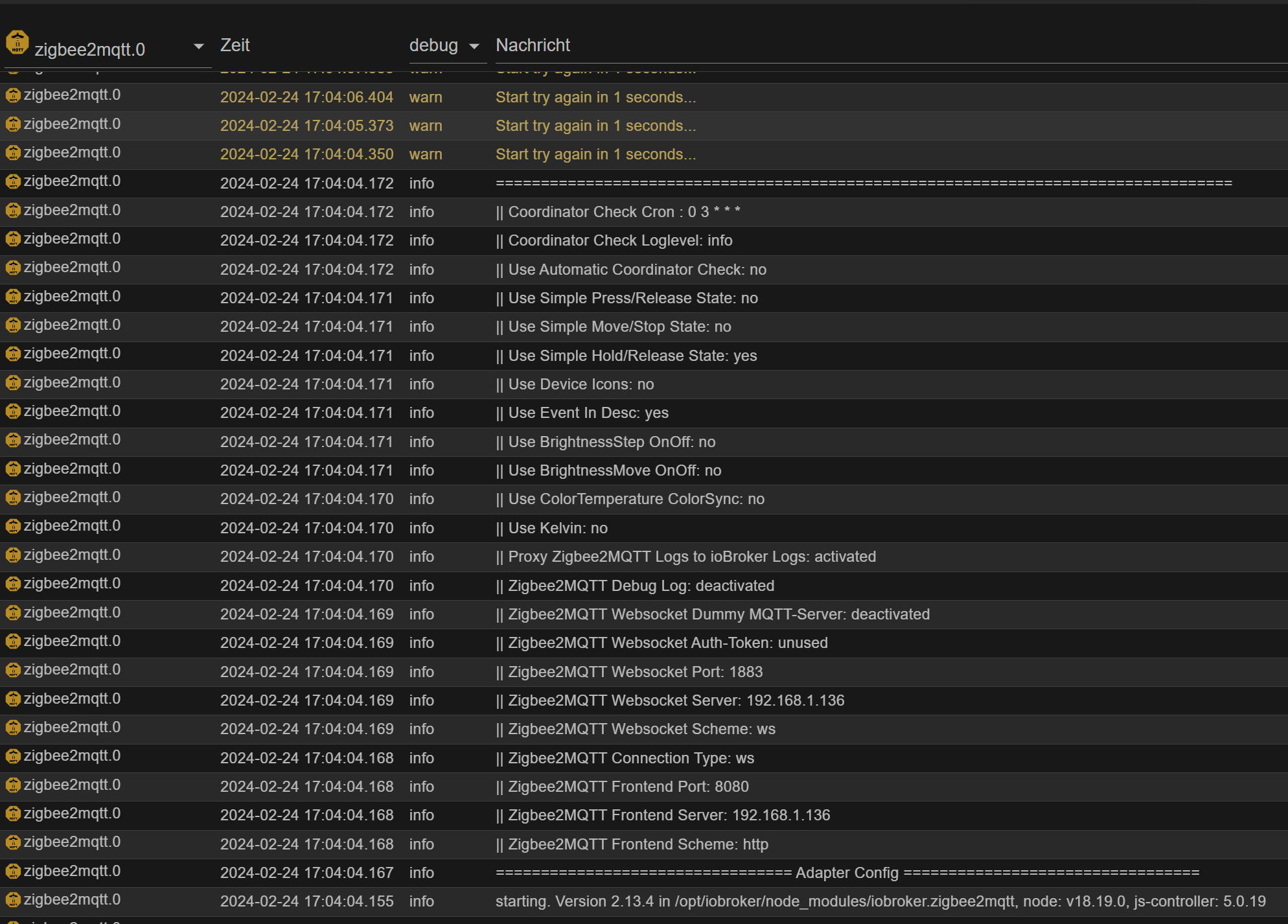Viewport: 1288px width, 924px height.
Task: Select '|| Use Simple Hold/Release State: yes'
Action: pyautogui.click(x=626, y=356)
